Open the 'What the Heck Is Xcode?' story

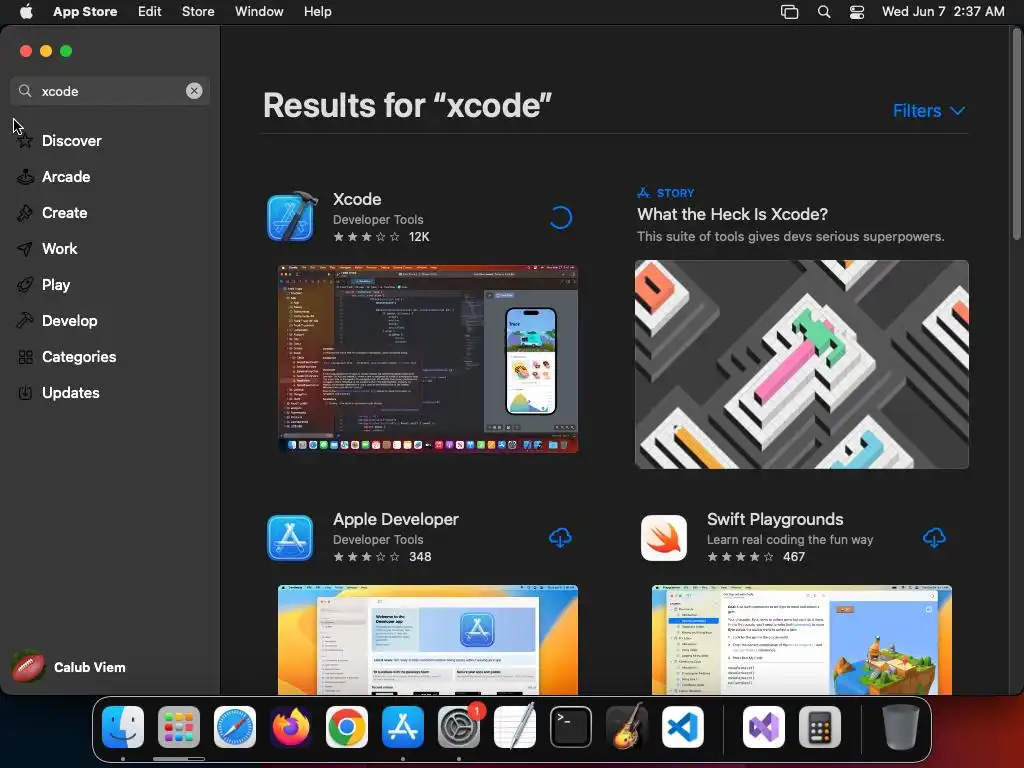pos(732,214)
